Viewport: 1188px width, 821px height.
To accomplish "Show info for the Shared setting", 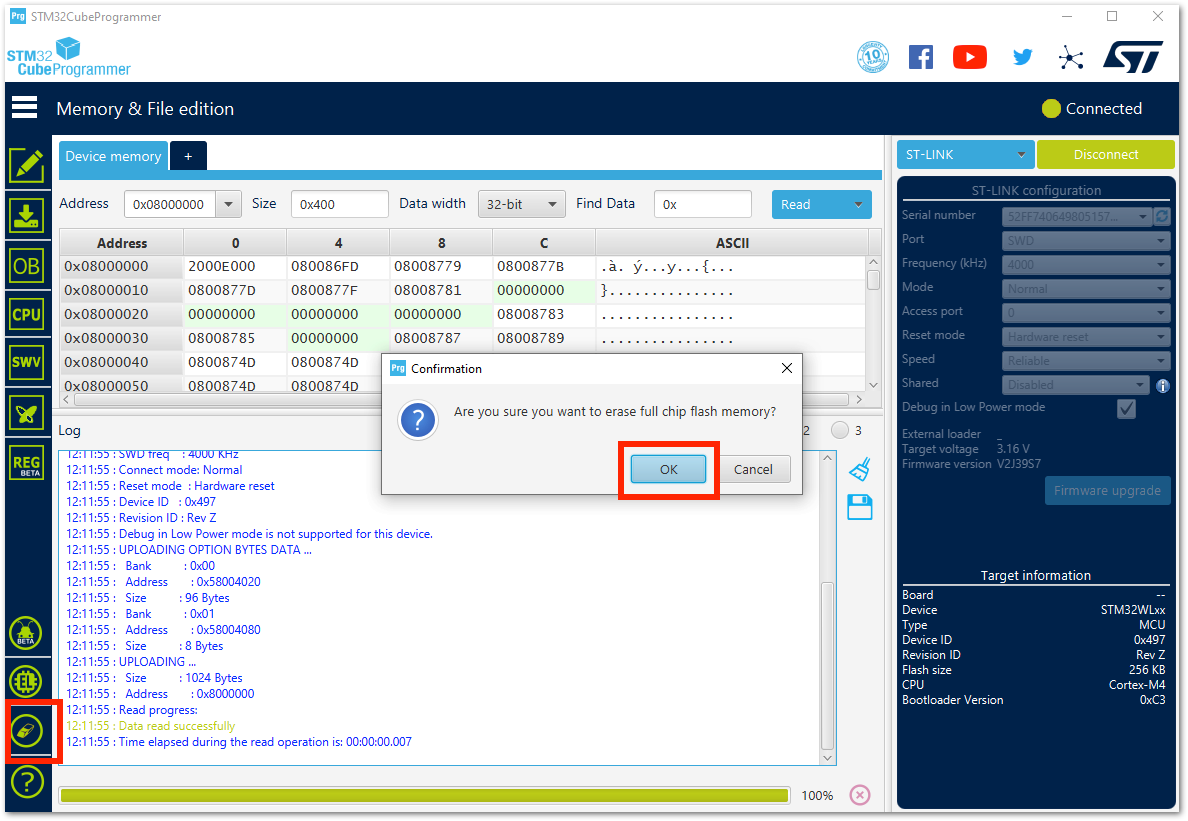I will [x=1163, y=386].
